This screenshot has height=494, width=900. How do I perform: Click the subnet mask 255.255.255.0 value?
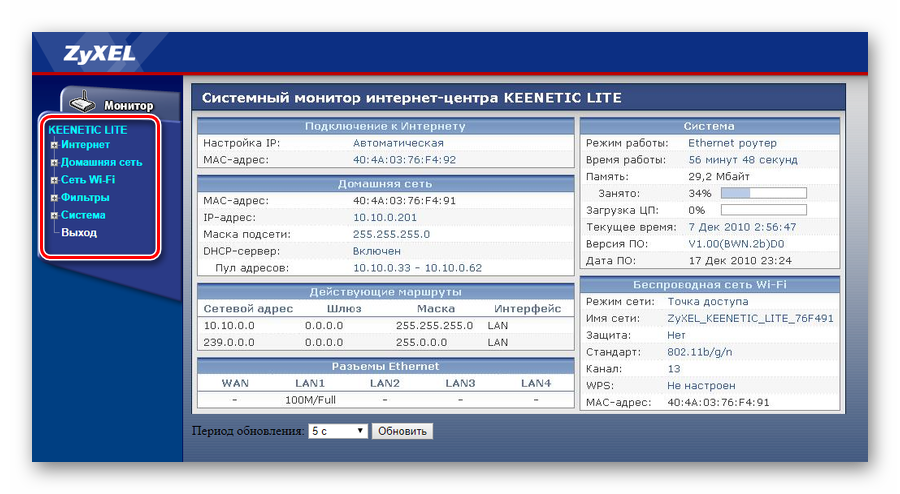(x=391, y=234)
